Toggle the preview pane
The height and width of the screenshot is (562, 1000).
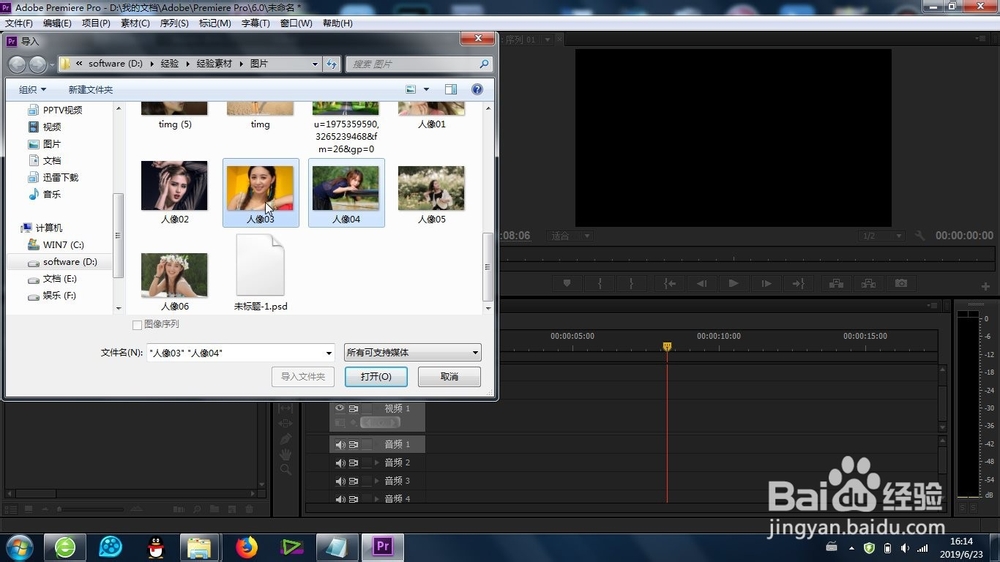tap(451, 89)
